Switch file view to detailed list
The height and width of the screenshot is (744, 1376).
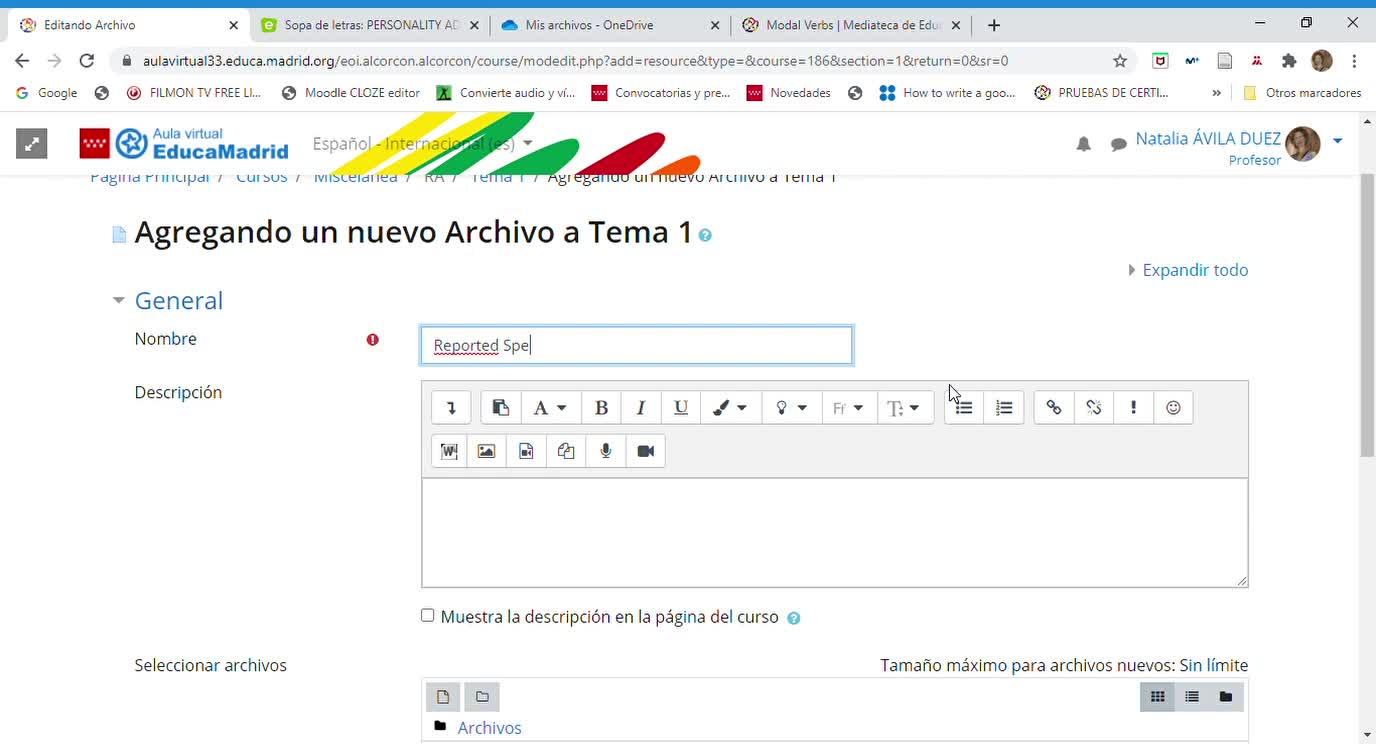[x=1192, y=697]
